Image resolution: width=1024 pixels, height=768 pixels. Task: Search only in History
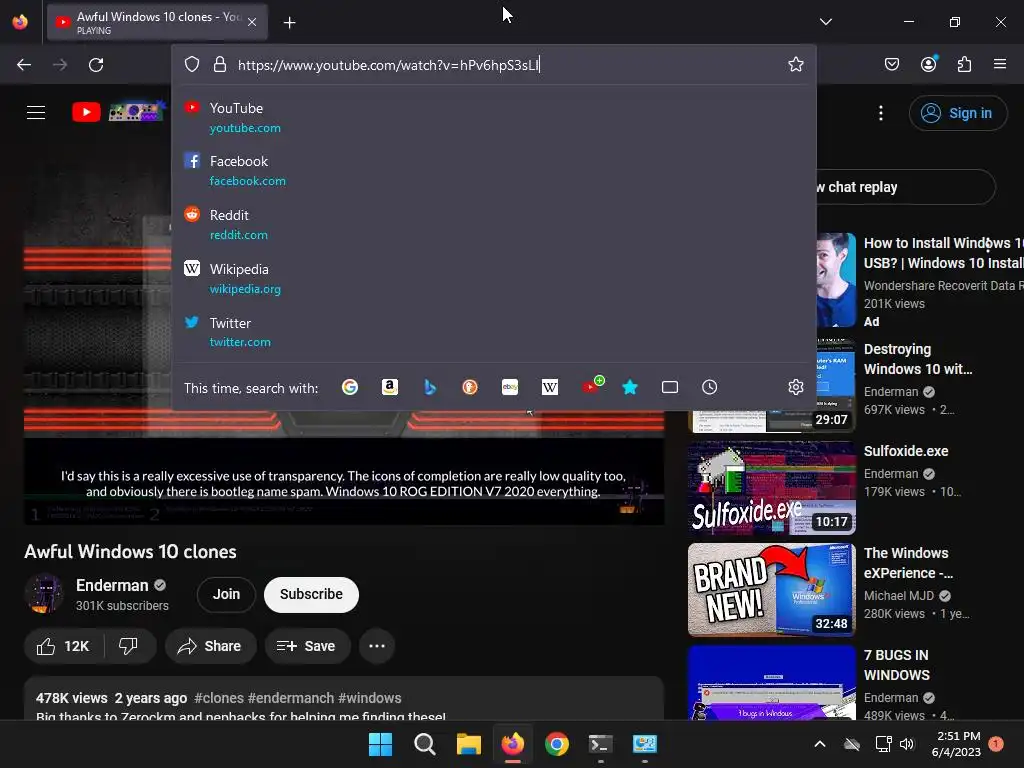click(x=709, y=387)
